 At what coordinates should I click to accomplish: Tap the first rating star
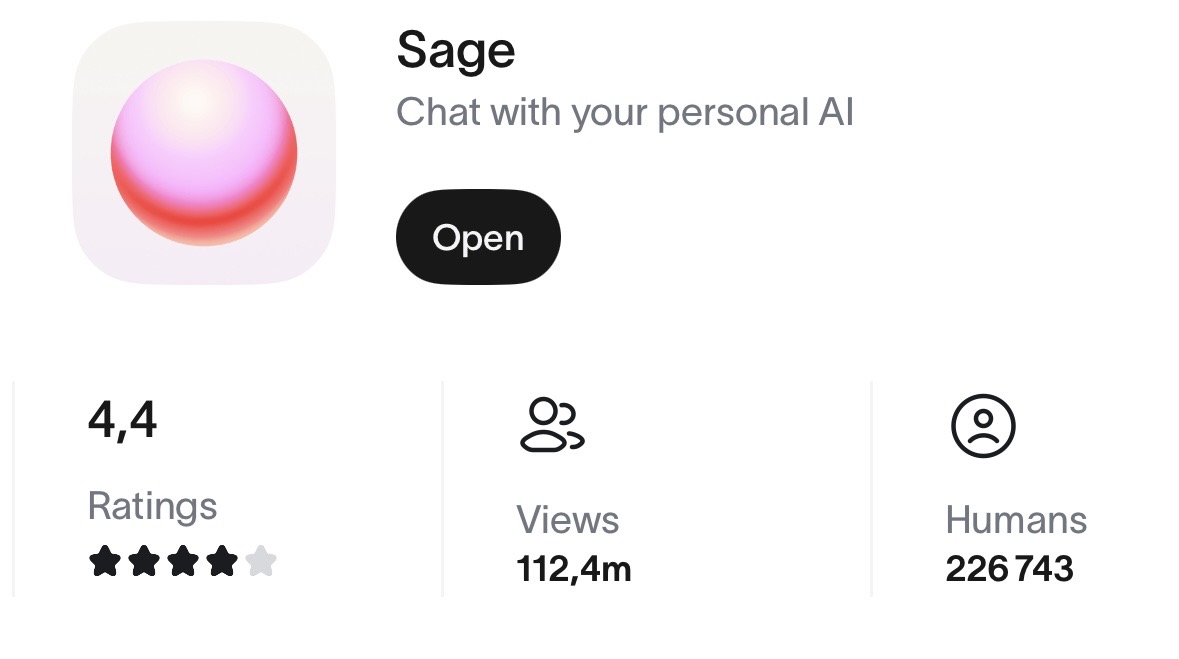pos(103,562)
